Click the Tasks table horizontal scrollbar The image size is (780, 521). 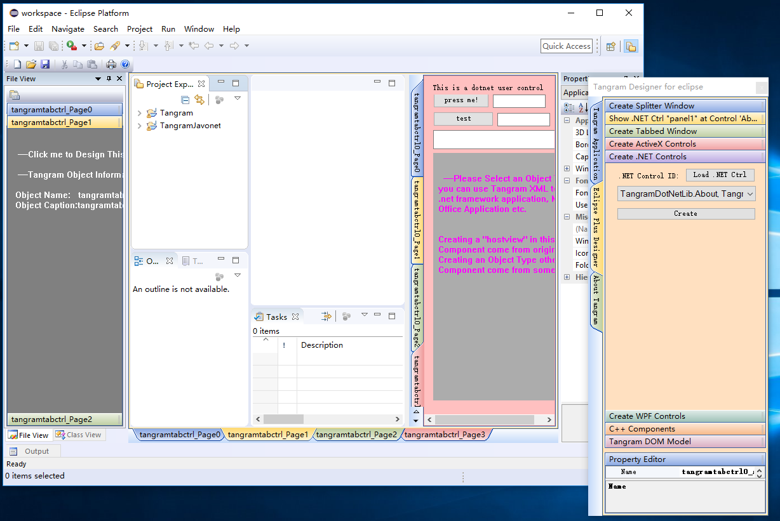pos(327,419)
